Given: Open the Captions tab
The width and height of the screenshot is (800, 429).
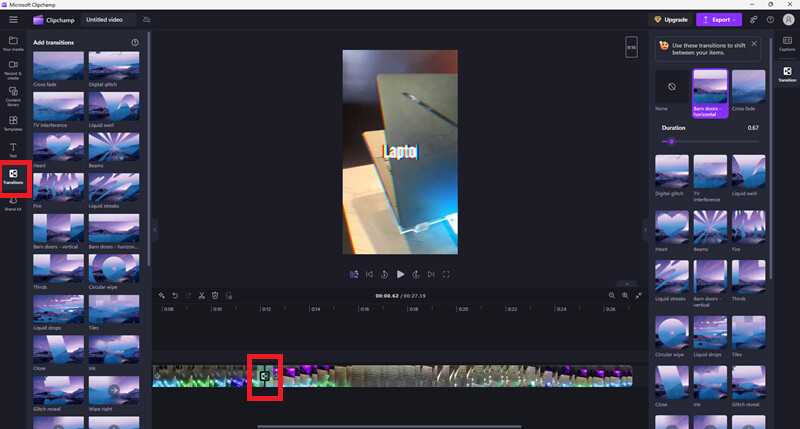Looking at the screenshot, I should coord(787,44).
